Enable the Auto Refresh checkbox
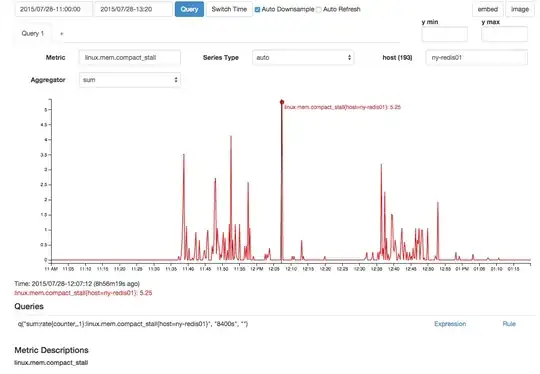The height and width of the screenshot is (374, 540). tap(319, 10)
